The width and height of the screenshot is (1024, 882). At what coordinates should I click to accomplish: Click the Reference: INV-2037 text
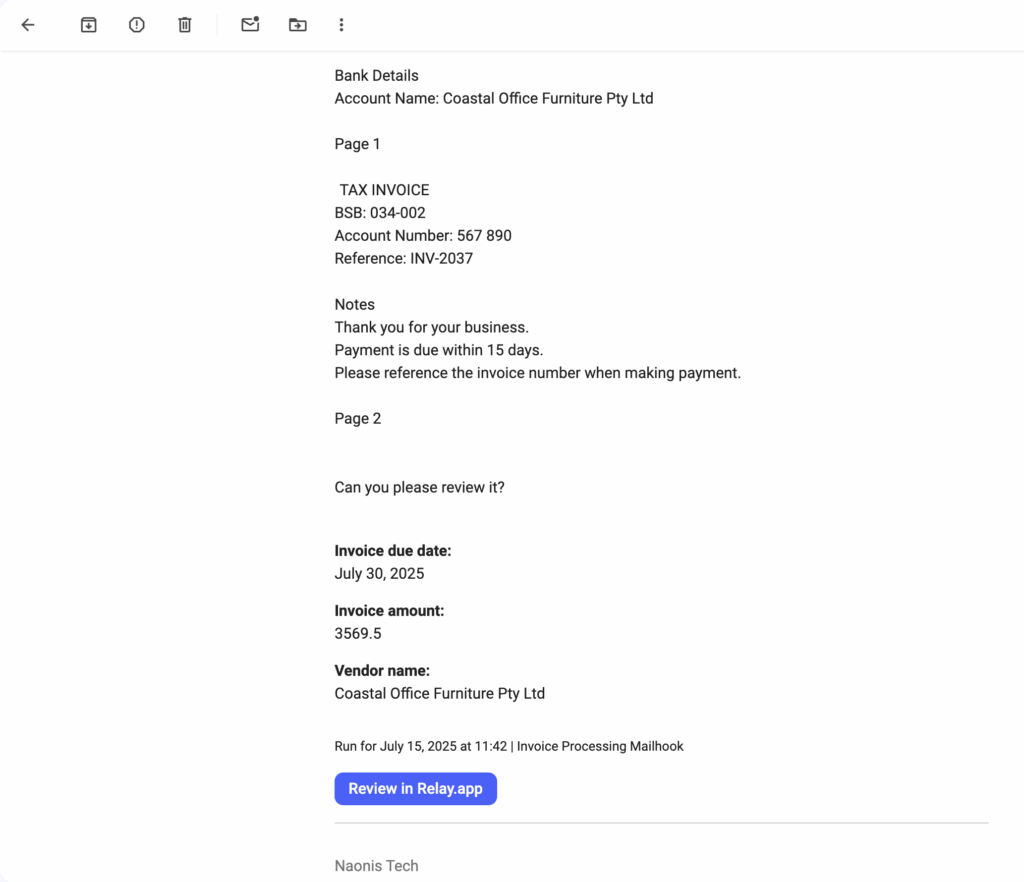coord(404,259)
